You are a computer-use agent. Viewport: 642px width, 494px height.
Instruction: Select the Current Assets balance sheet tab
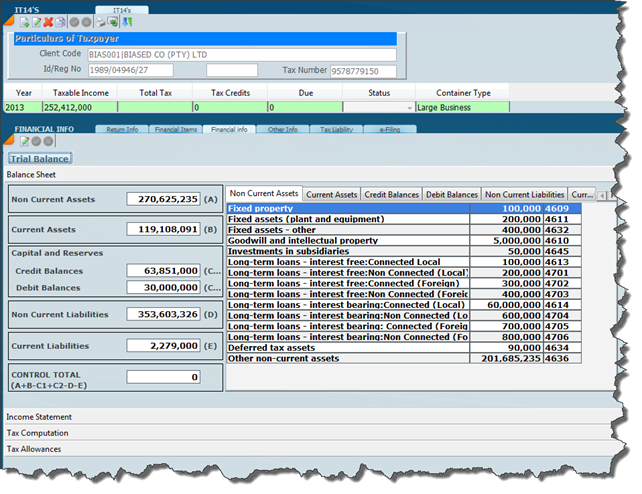click(331, 194)
